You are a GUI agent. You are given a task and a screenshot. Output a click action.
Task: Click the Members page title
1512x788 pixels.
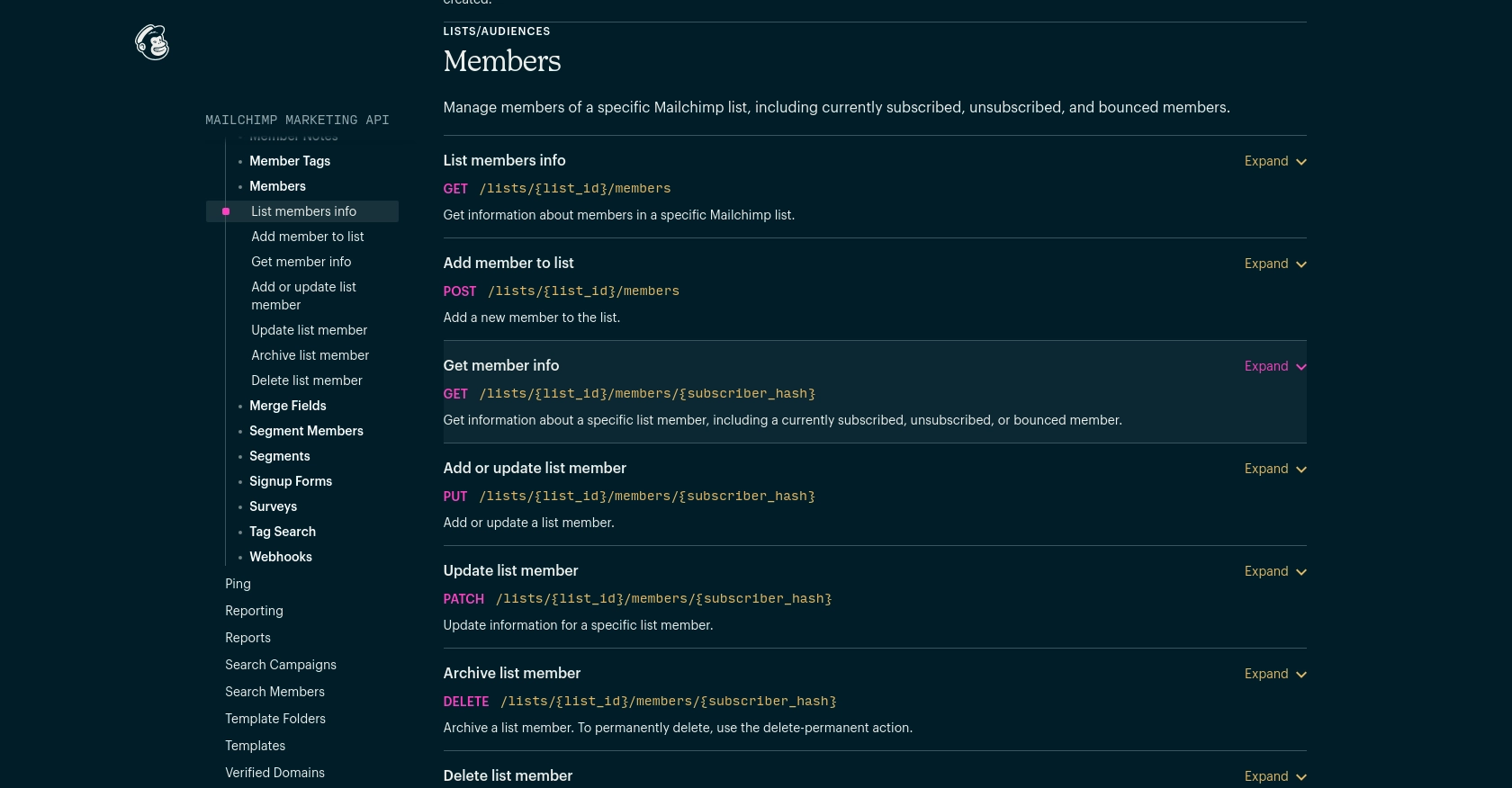click(502, 61)
